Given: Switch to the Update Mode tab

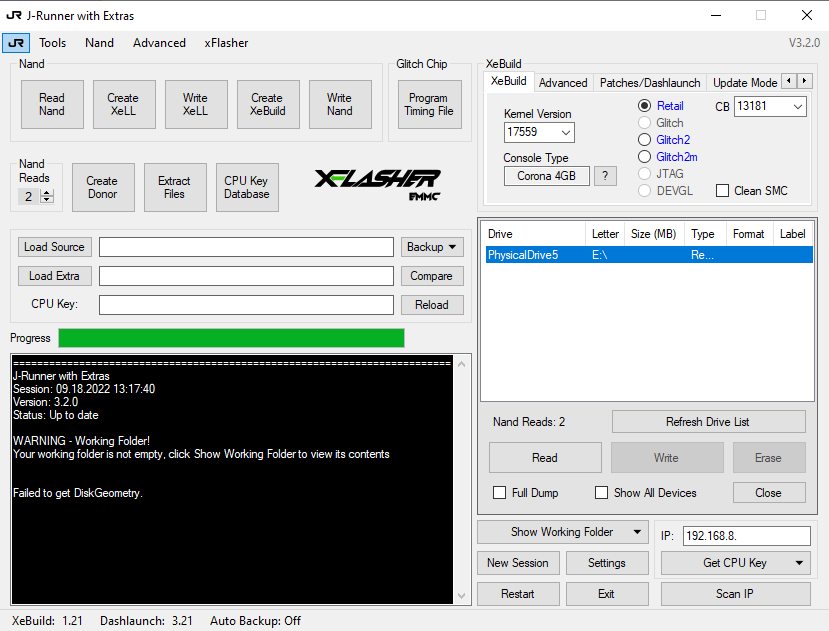Looking at the screenshot, I should click(x=745, y=83).
